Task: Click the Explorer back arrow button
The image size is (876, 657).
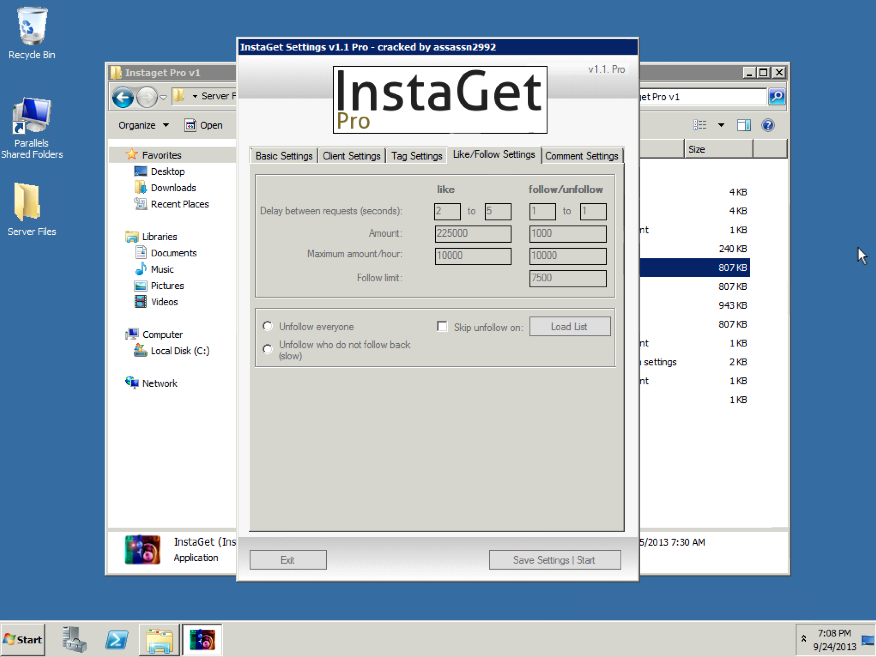Action: point(123,97)
